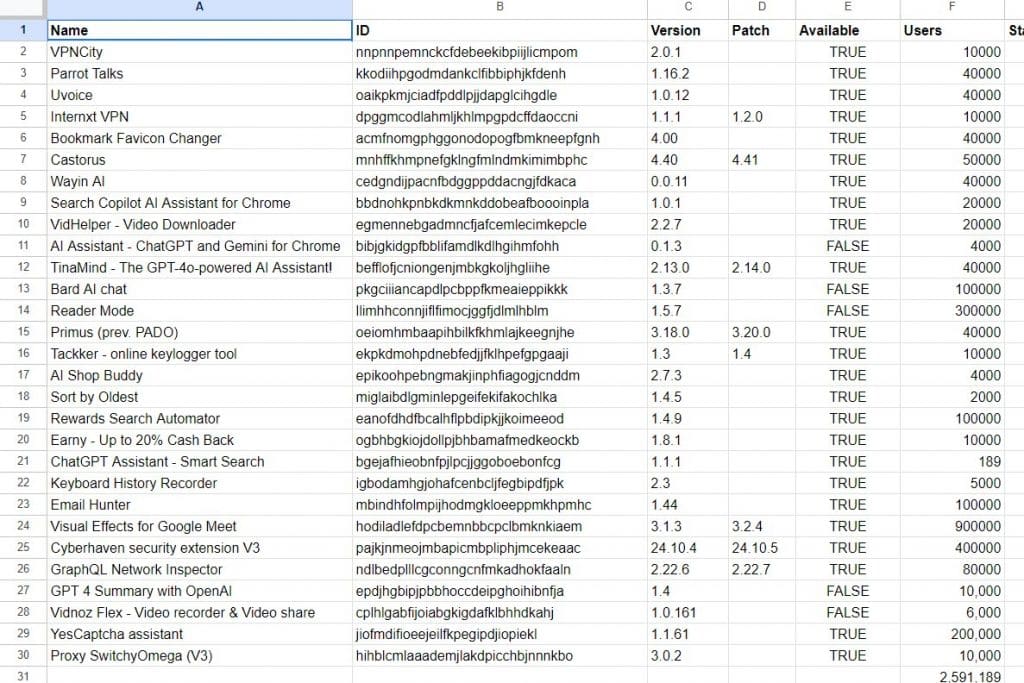The height and width of the screenshot is (683, 1024).
Task: Select row 15 header number
Action: 23,332
